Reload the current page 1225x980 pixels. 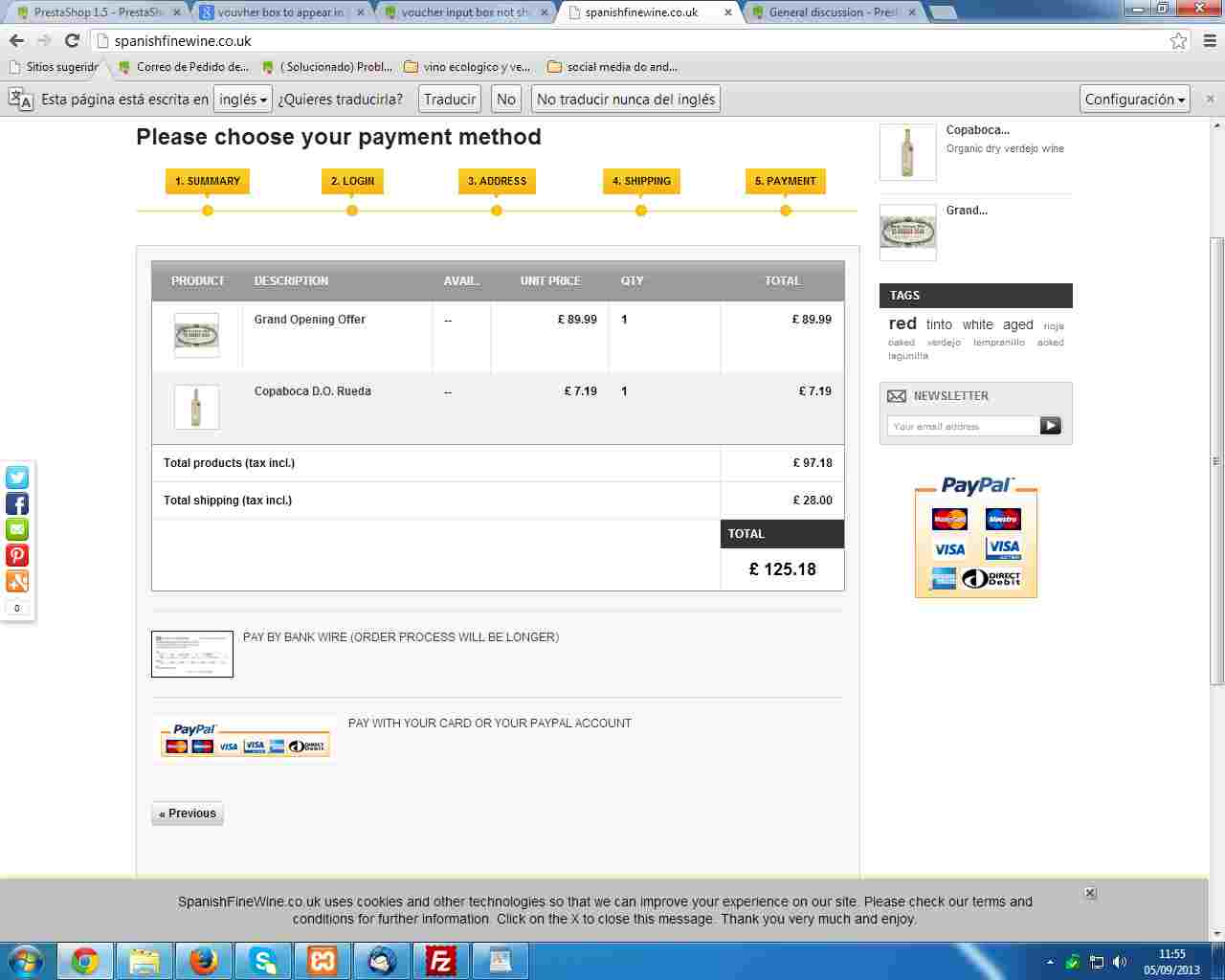click(72, 40)
